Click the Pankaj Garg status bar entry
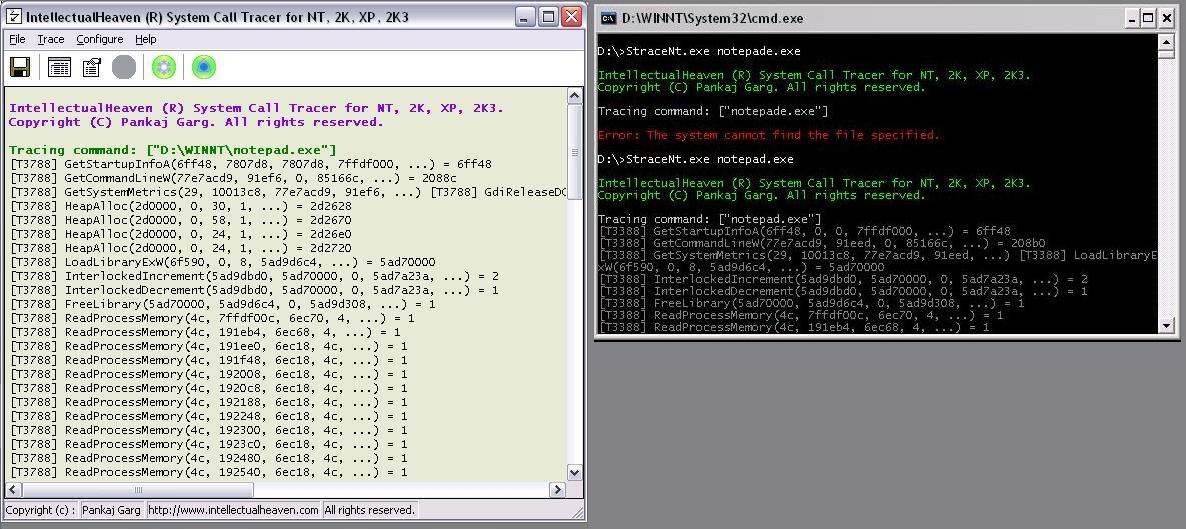 (111, 510)
